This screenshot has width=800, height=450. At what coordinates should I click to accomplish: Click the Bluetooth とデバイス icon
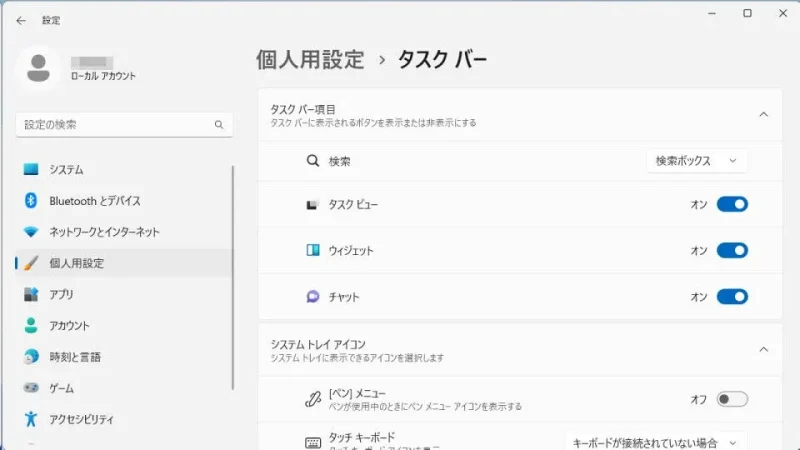click(31, 201)
